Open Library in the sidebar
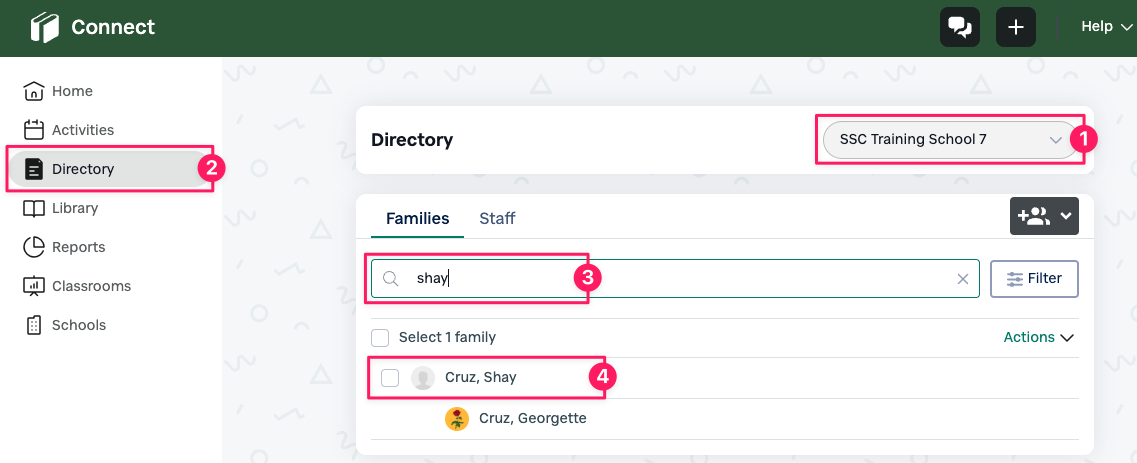 (74, 208)
